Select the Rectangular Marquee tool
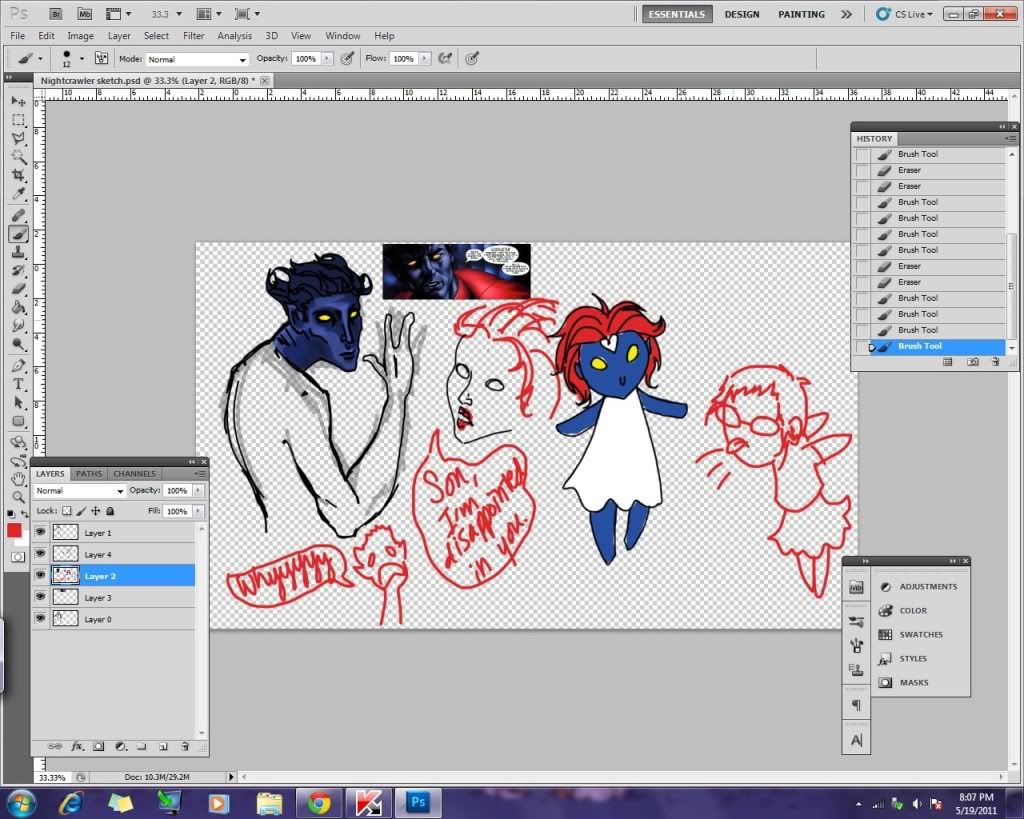 click(x=18, y=120)
